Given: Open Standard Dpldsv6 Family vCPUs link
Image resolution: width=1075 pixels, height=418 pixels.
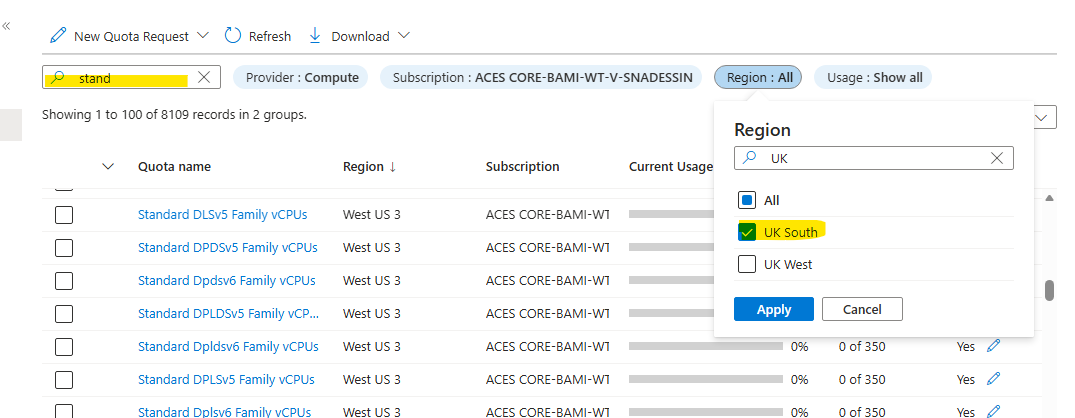Looking at the screenshot, I should (228, 347).
